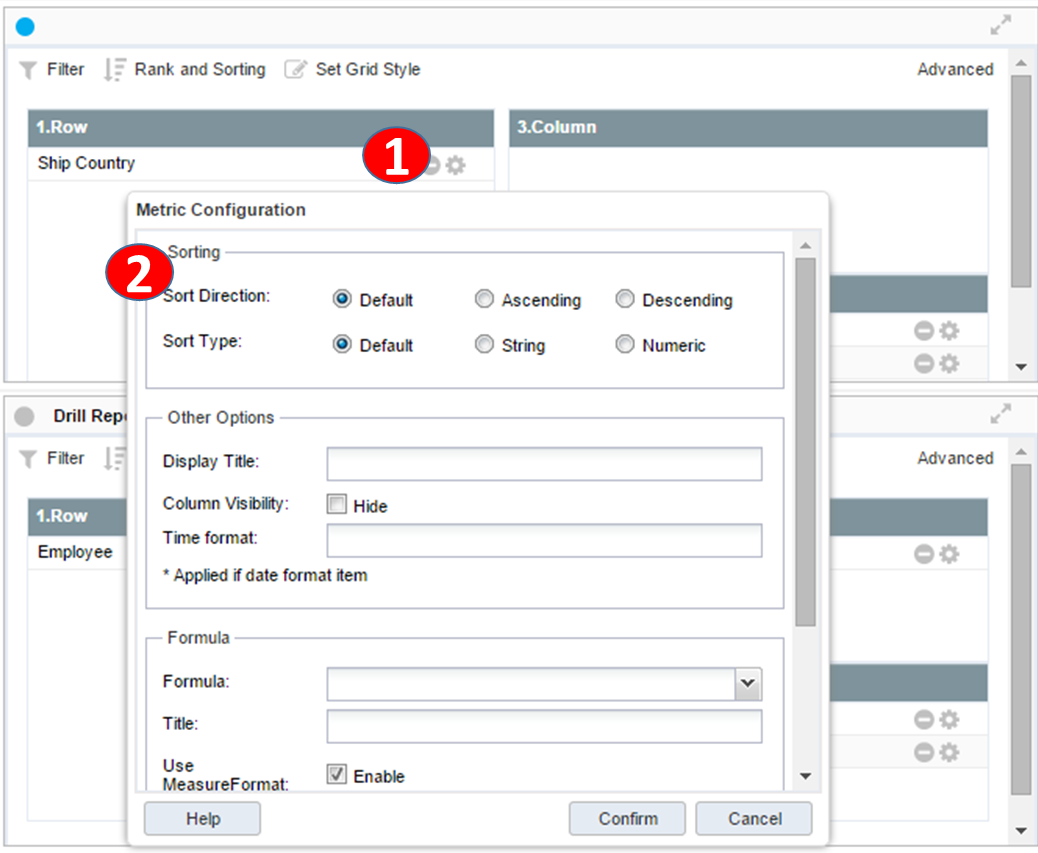Click the Display Title input field
The image size is (1038, 853).
[x=544, y=464]
